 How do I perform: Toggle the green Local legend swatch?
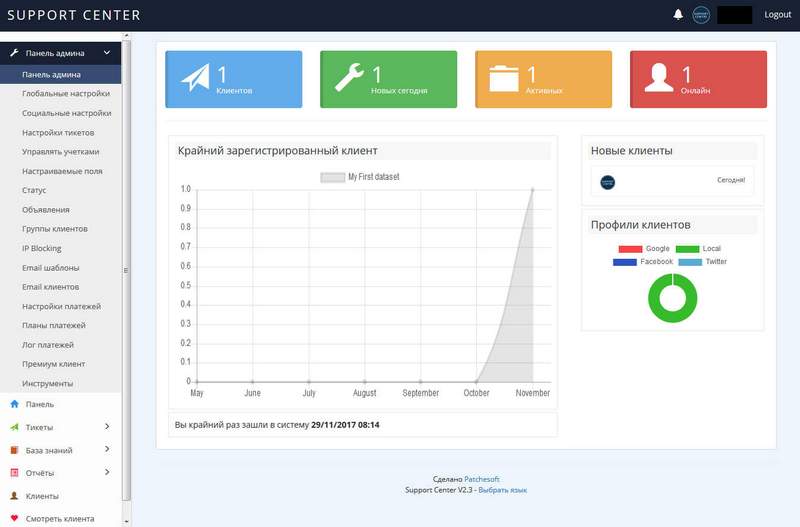point(687,249)
